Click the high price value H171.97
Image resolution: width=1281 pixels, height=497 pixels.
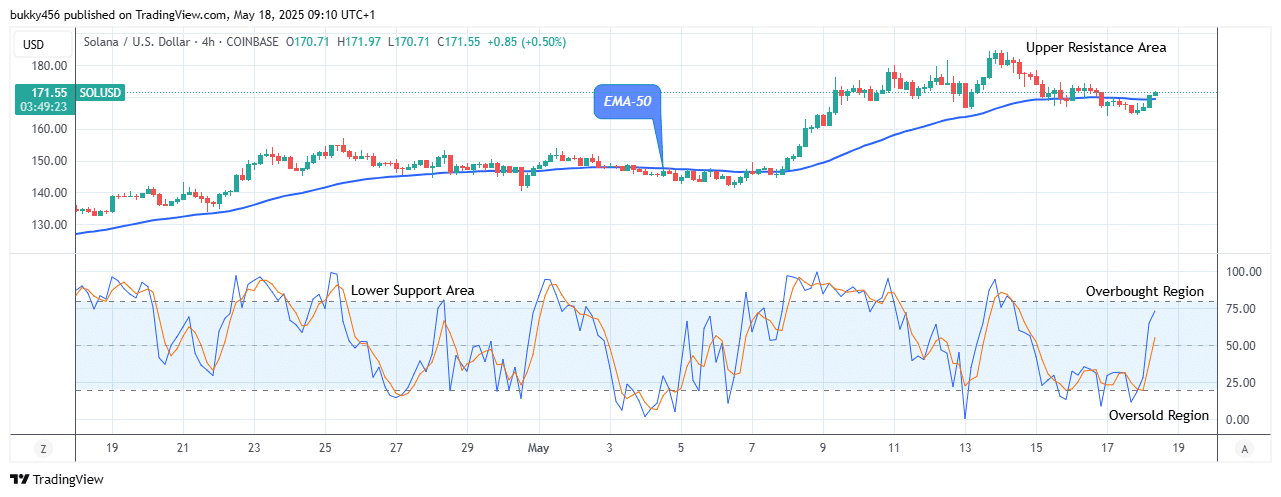pos(357,43)
